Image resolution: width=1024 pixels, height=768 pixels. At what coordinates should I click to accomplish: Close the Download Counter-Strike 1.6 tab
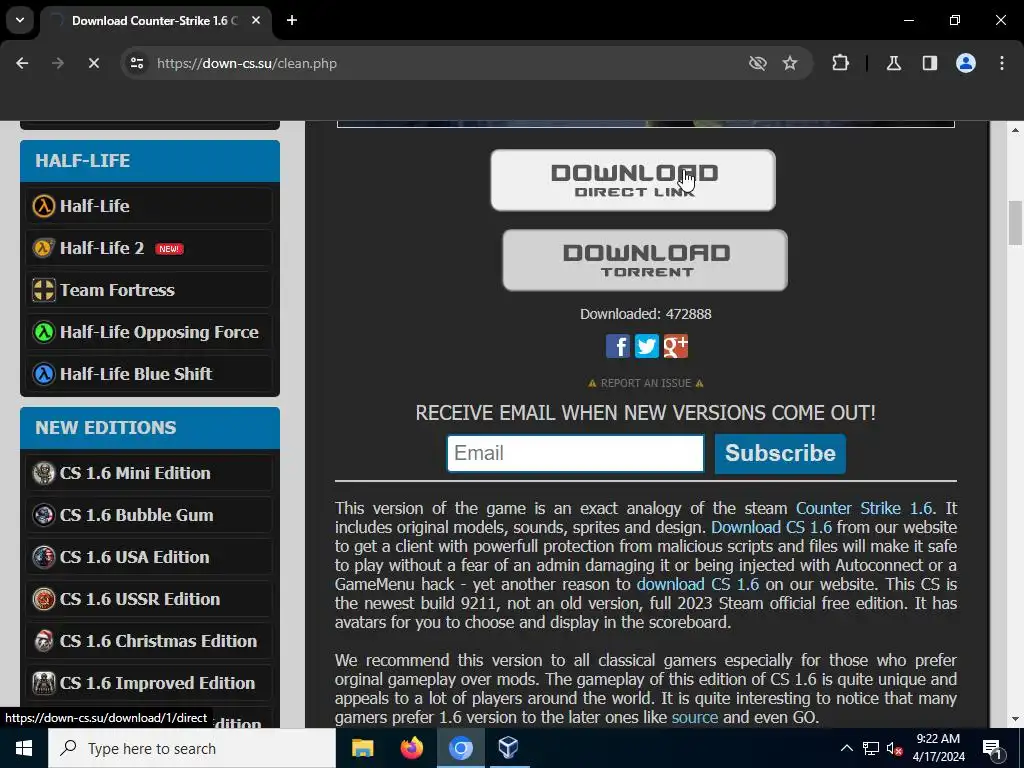[x=256, y=21]
